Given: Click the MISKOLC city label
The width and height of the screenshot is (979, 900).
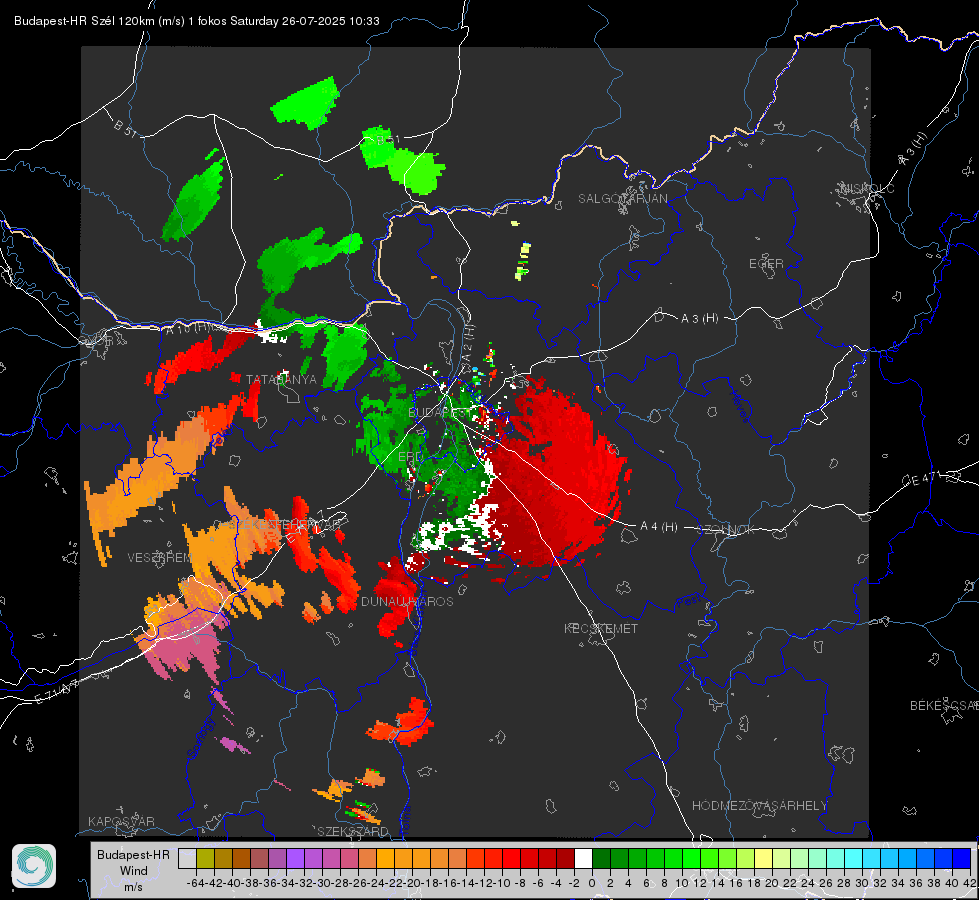Looking at the screenshot, I should 867,188.
